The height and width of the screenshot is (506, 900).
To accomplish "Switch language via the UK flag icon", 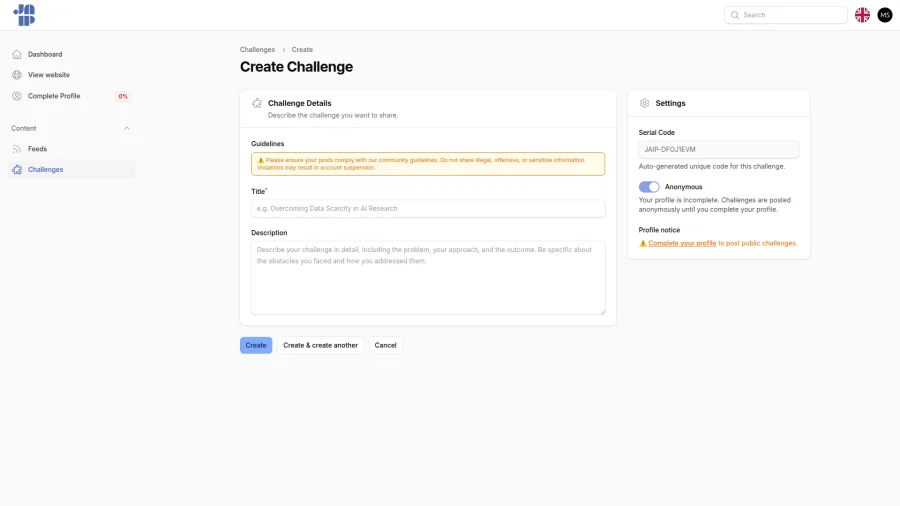I will (862, 15).
